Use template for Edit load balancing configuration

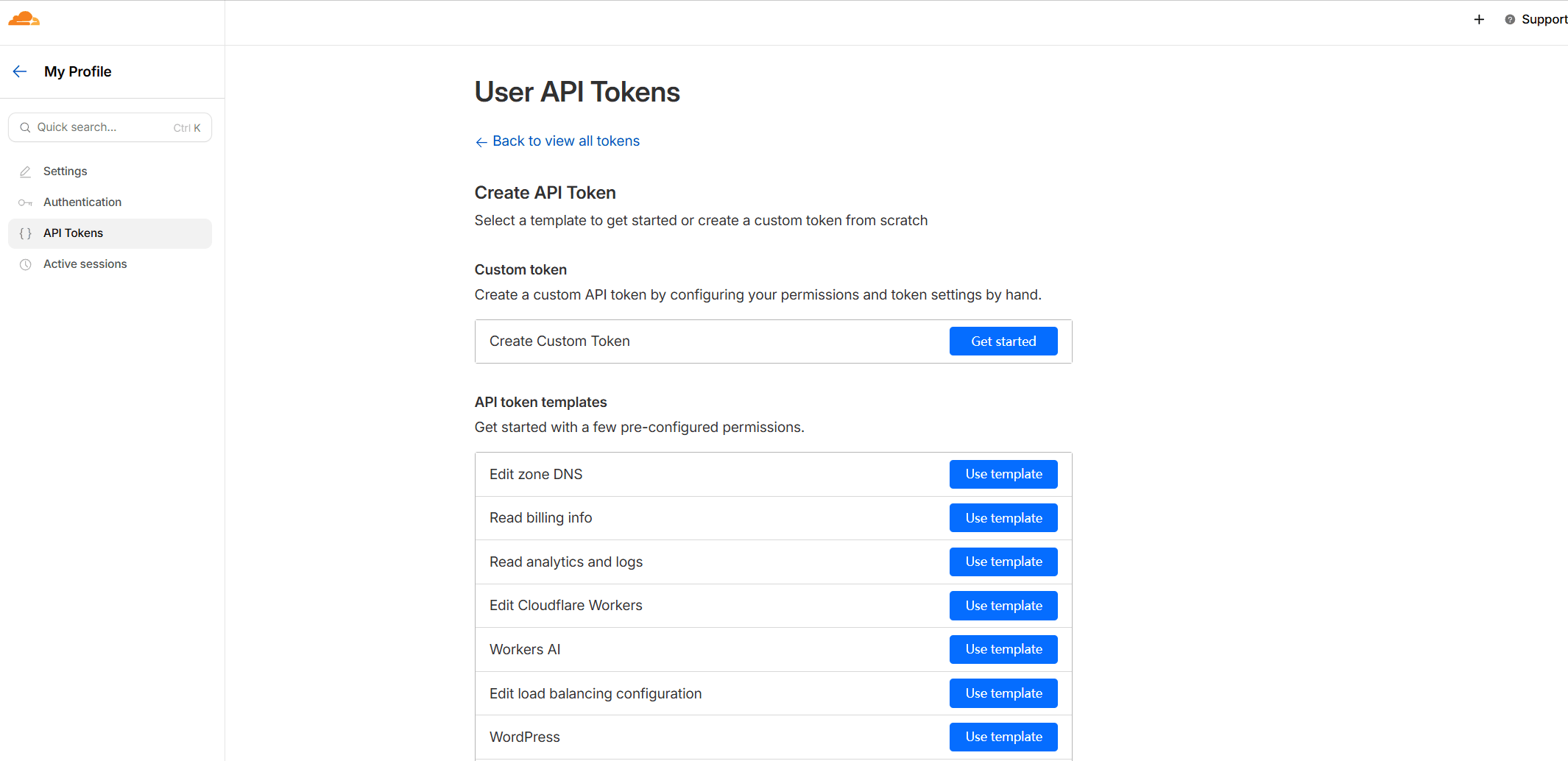(1003, 693)
